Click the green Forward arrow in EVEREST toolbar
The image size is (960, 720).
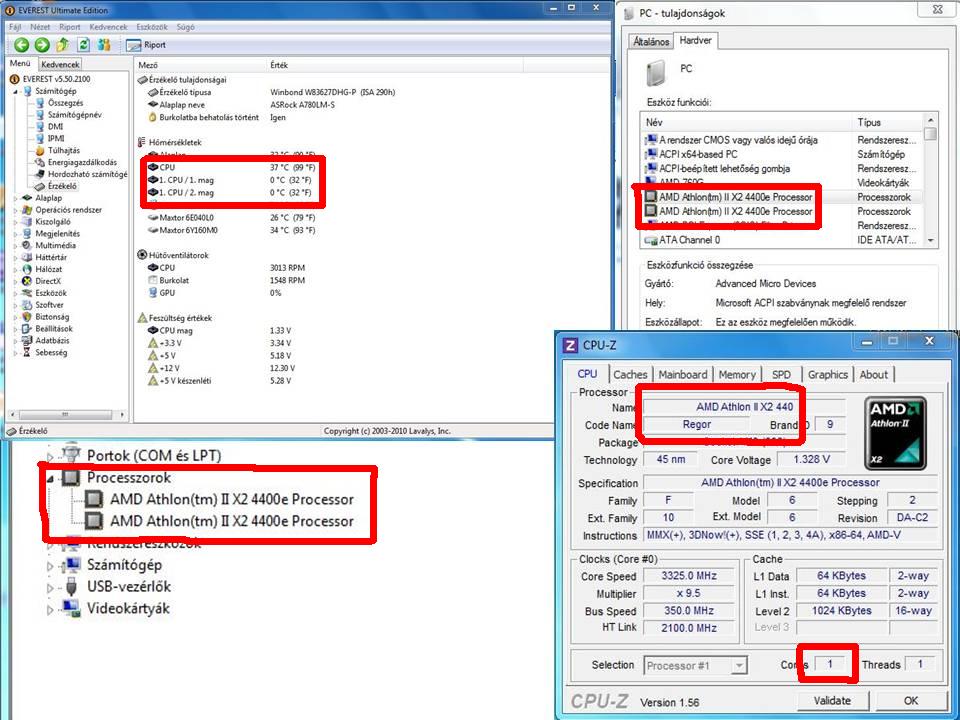coord(42,45)
